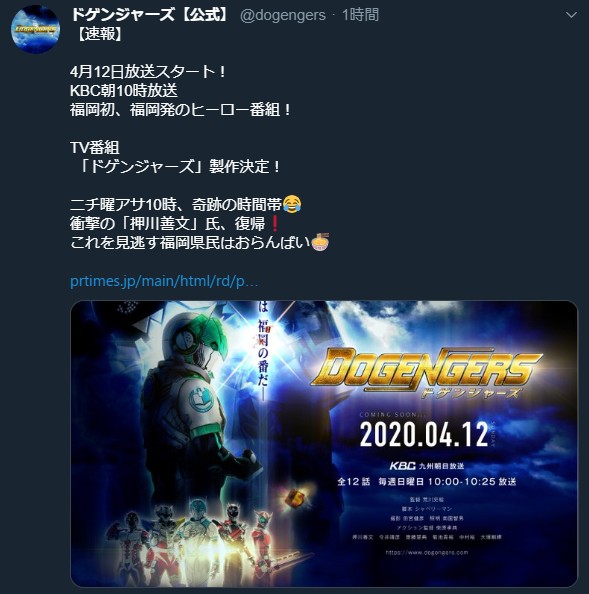This screenshot has width=589, height=594.
Task: Click the laughing-crying emoji in the tweet
Action: pos(292,204)
